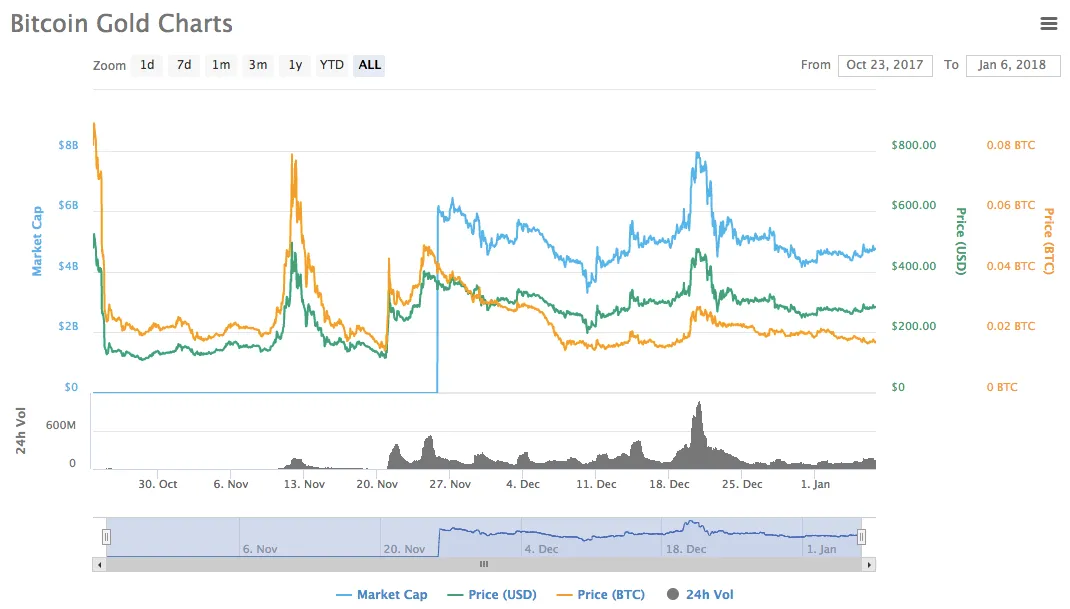Set zoom to YTD
1070x609 pixels.
pyautogui.click(x=332, y=65)
